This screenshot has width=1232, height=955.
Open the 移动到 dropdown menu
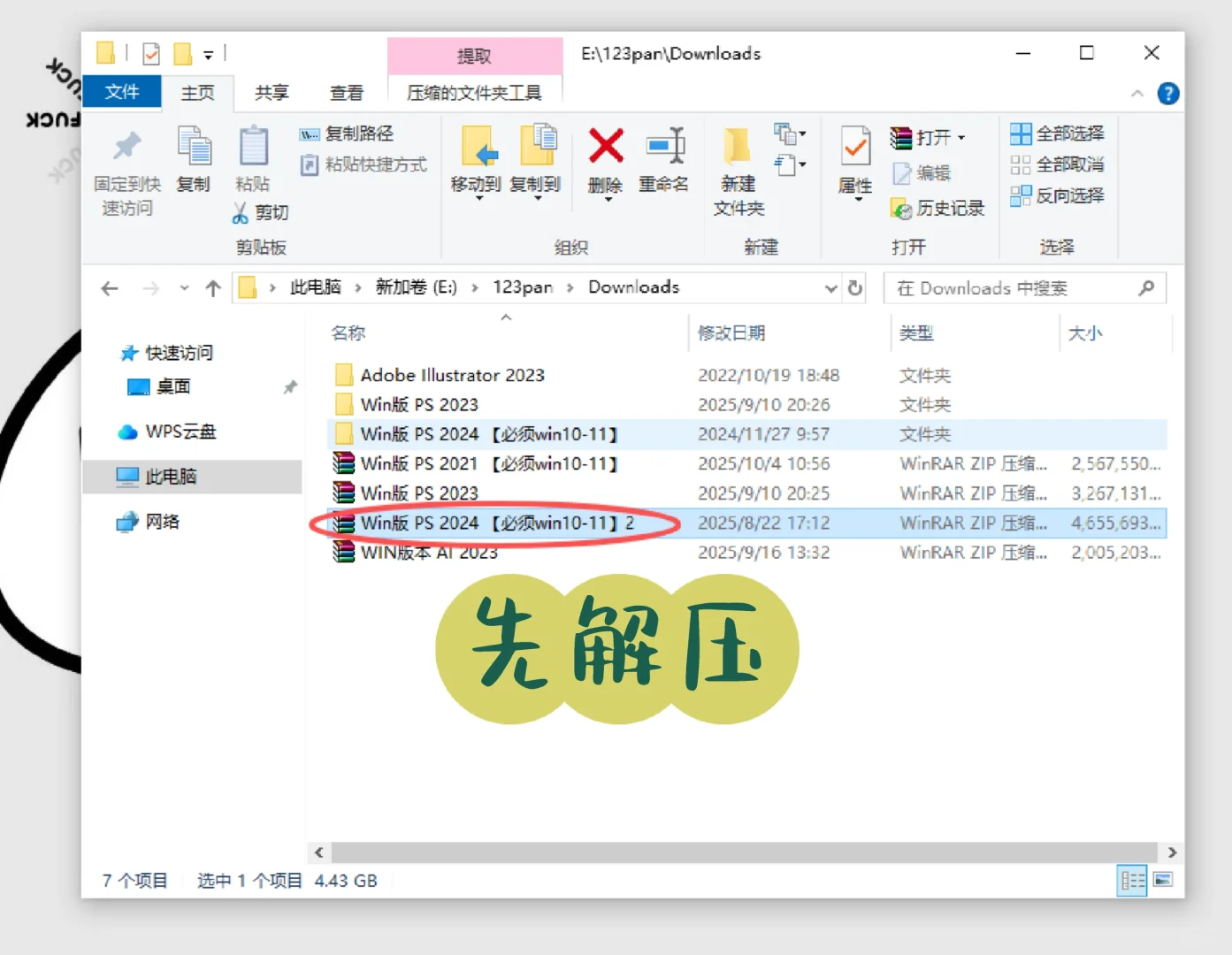coord(478,199)
